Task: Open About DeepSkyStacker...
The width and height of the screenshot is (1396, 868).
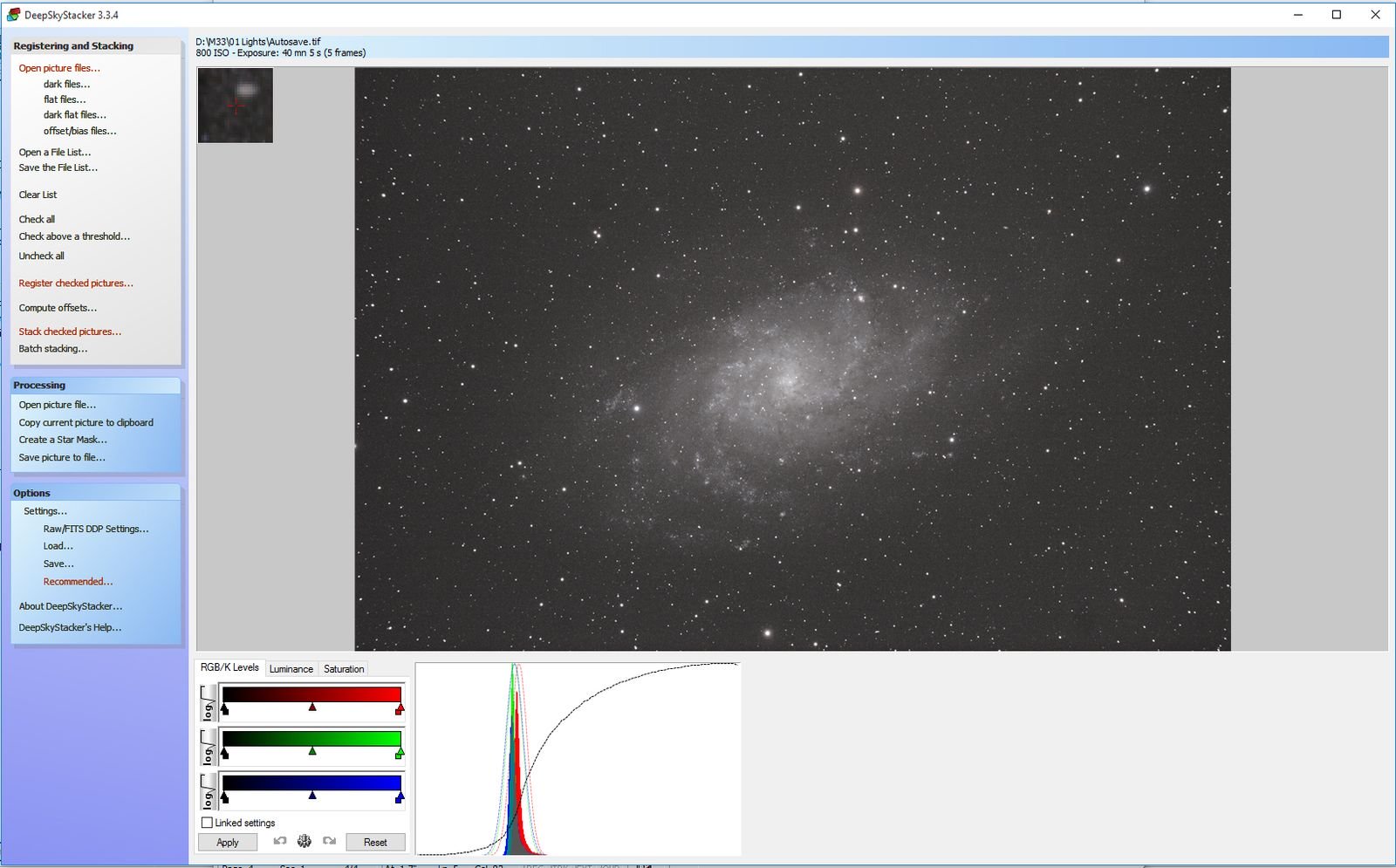Action: 71,606
